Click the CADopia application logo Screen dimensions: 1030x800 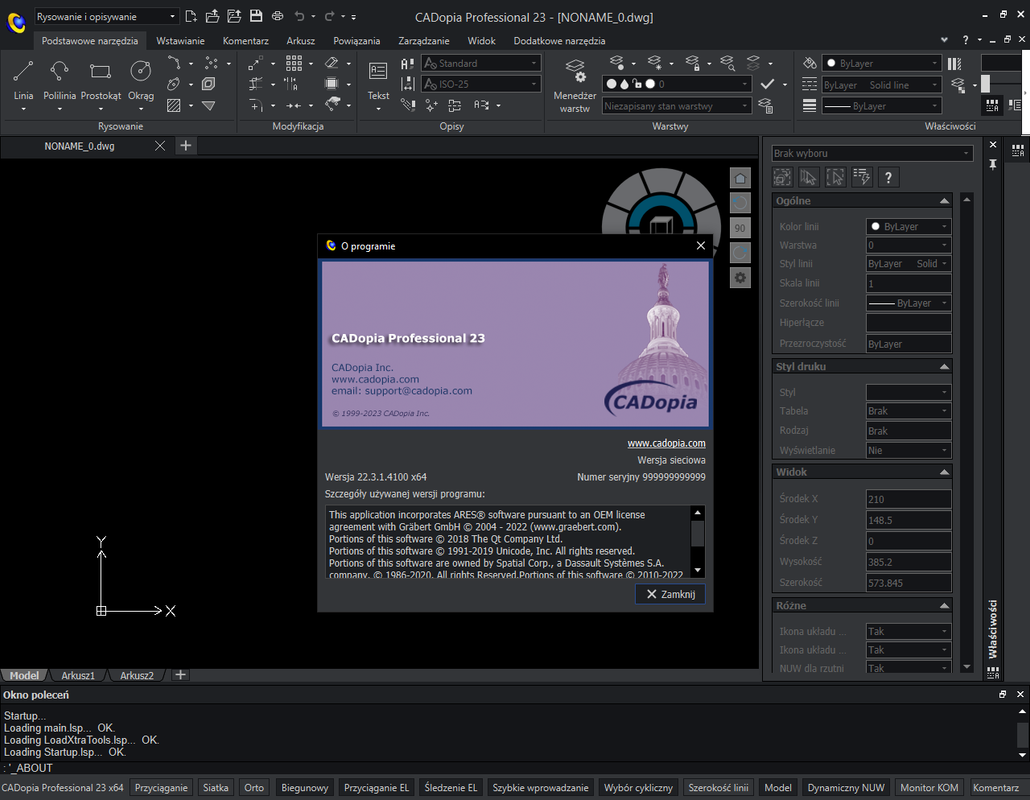(x=16, y=23)
